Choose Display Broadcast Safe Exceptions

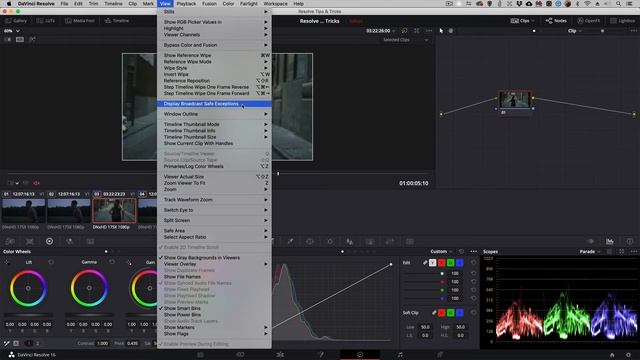point(214,104)
